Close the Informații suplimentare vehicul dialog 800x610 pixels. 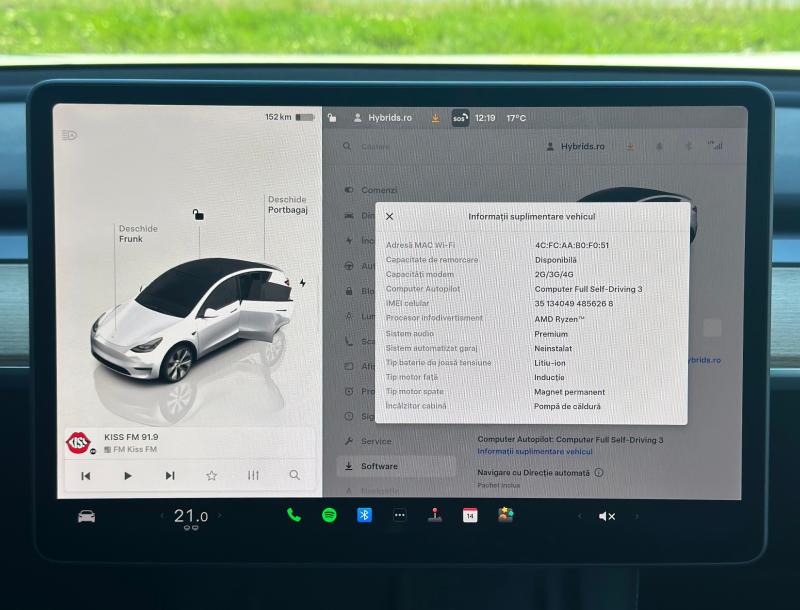pos(389,216)
